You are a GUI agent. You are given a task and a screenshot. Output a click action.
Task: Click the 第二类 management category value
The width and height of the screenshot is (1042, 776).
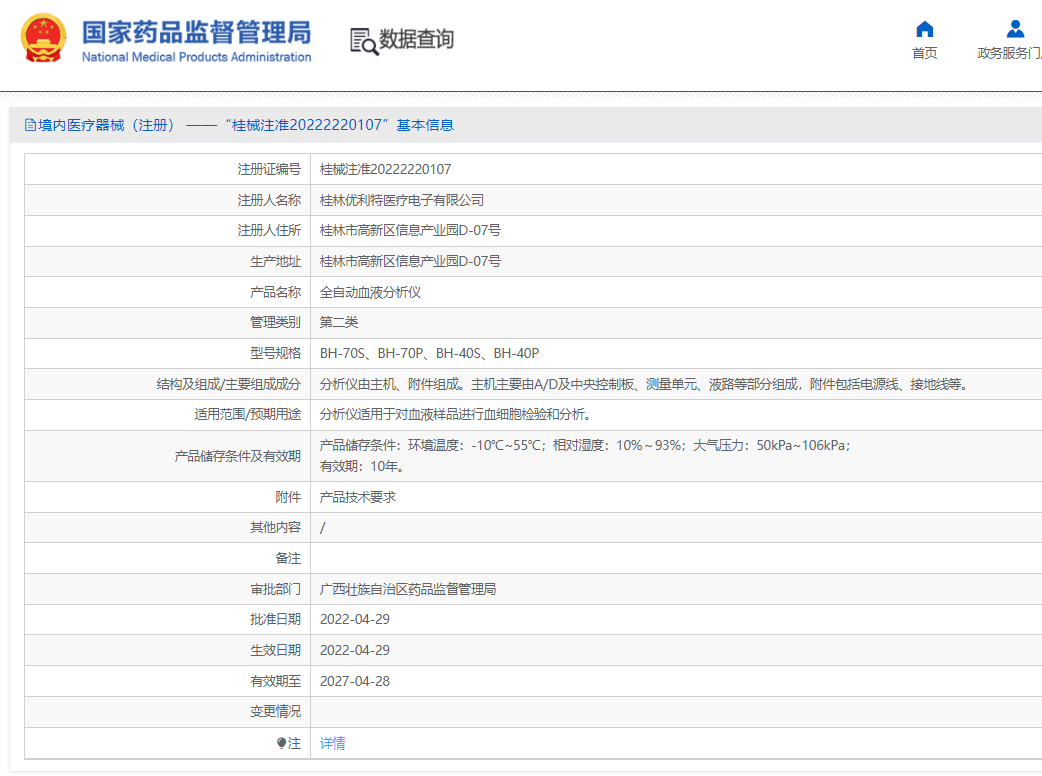(339, 322)
